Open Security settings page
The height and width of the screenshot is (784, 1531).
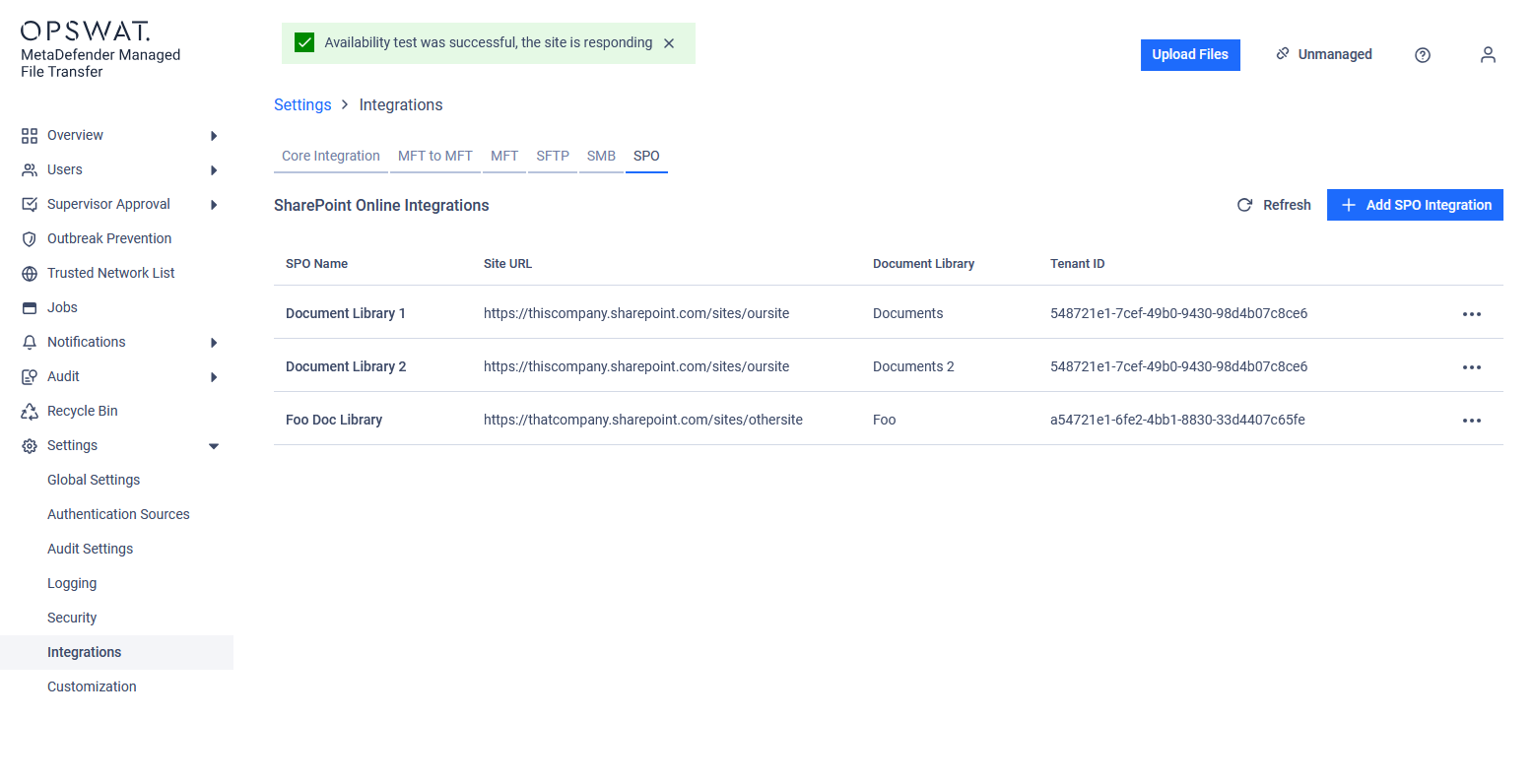(x=72, y=618)
